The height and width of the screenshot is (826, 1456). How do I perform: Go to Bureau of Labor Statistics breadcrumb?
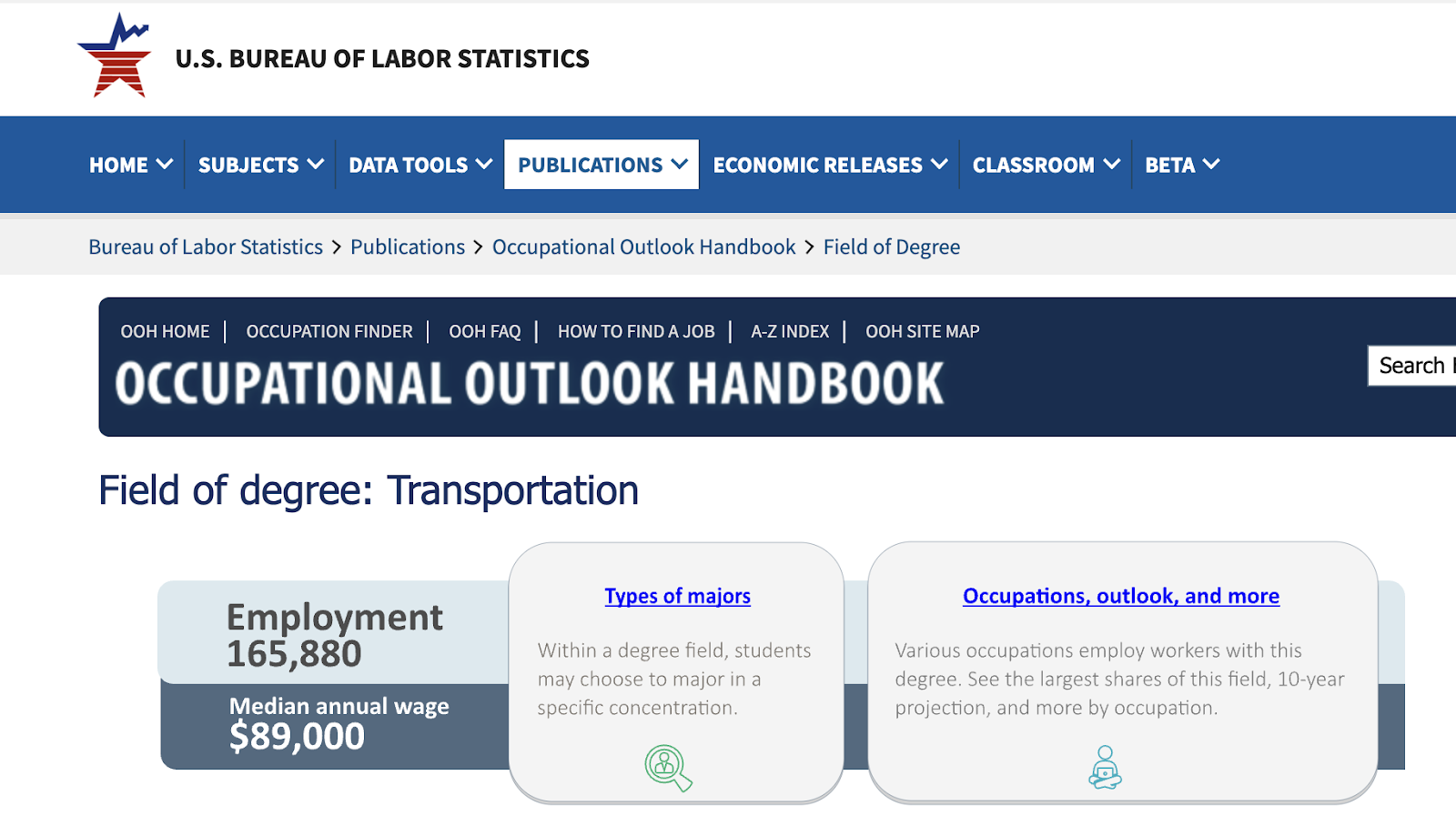click(206, 247)
